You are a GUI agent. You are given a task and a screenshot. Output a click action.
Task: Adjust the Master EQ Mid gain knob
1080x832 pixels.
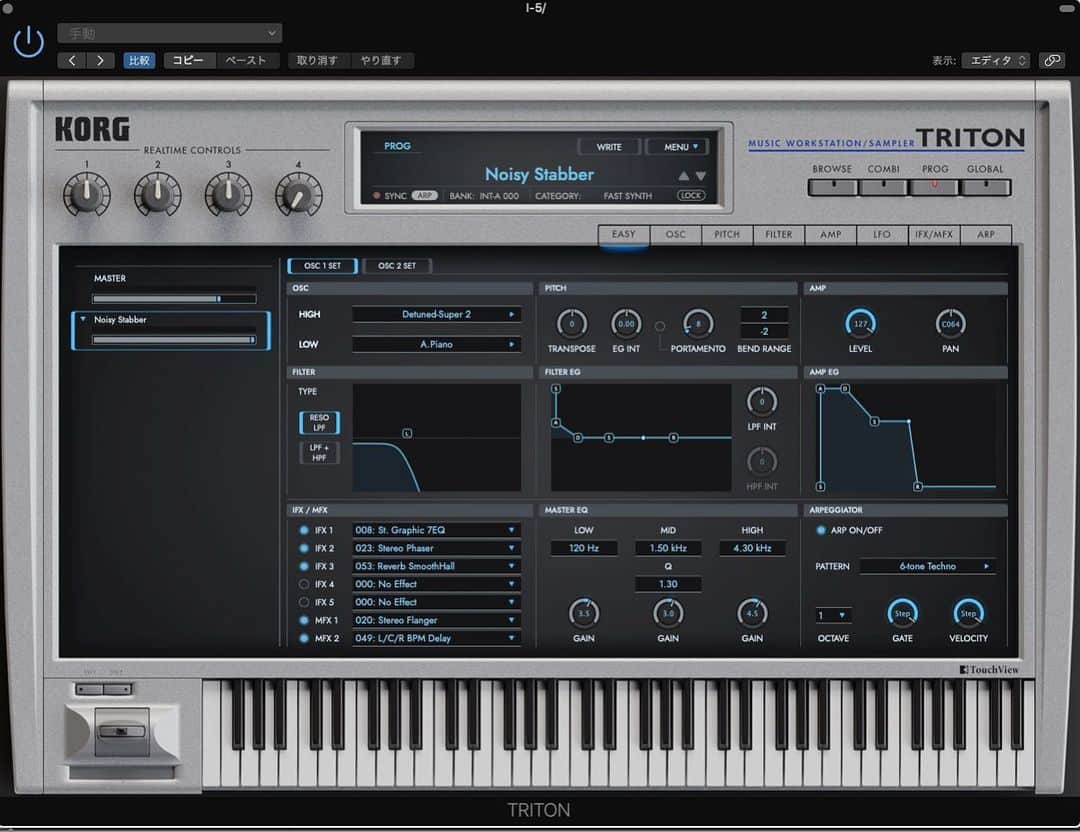point(668,613)
